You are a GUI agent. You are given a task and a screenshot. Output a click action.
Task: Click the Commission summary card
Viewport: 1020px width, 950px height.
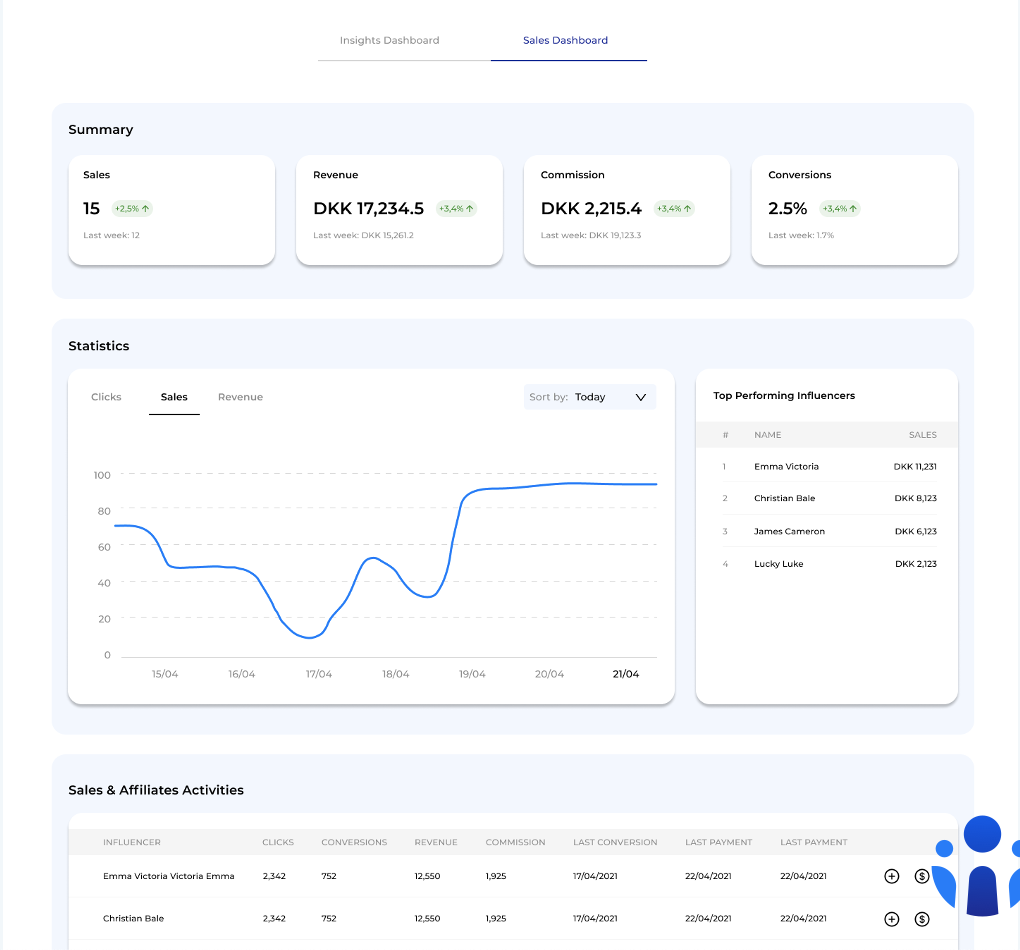click(x=627, y=210)
